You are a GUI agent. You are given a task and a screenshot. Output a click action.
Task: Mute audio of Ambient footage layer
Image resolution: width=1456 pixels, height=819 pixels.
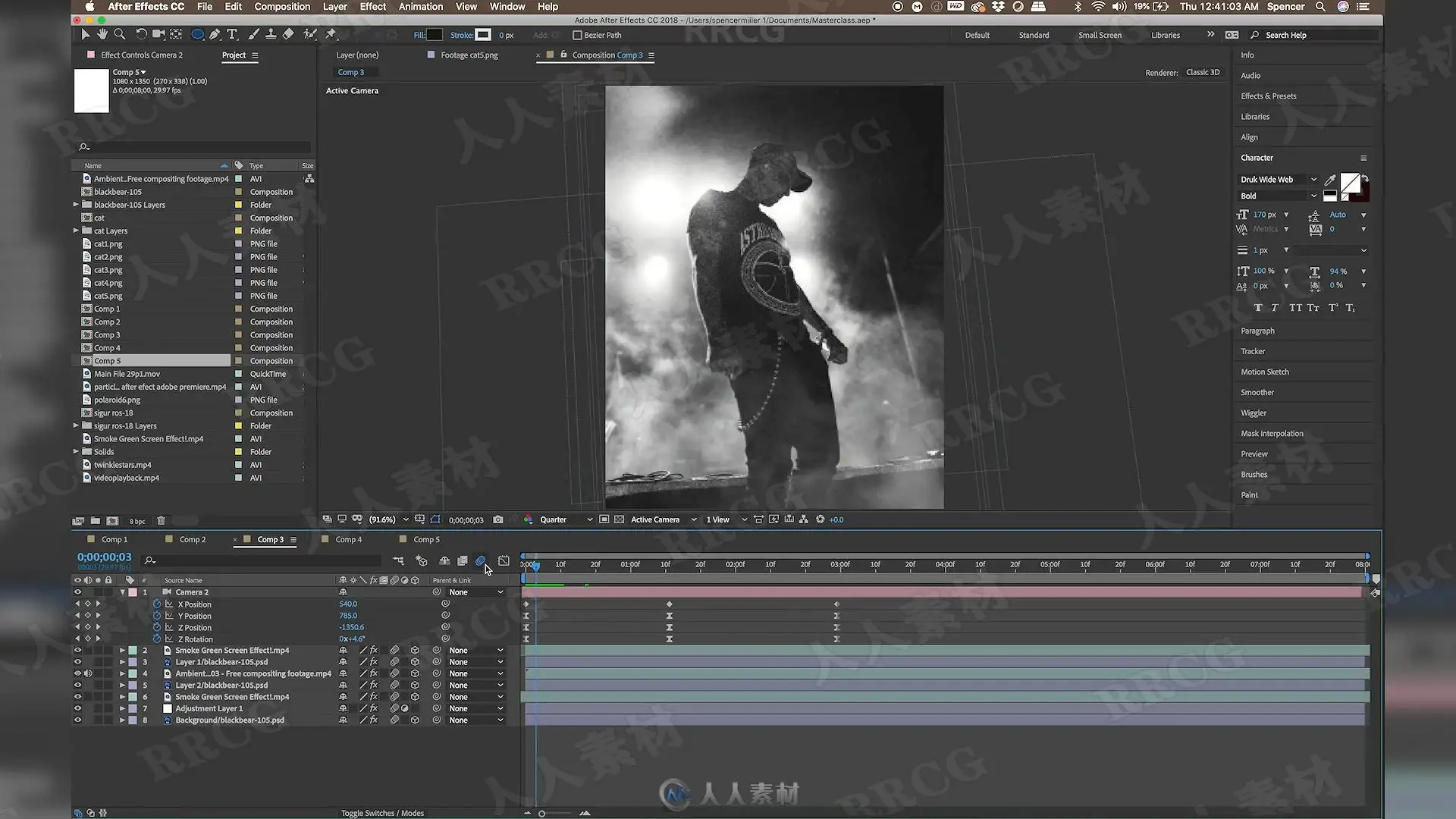pyautogui.click(x=88, y=673)
